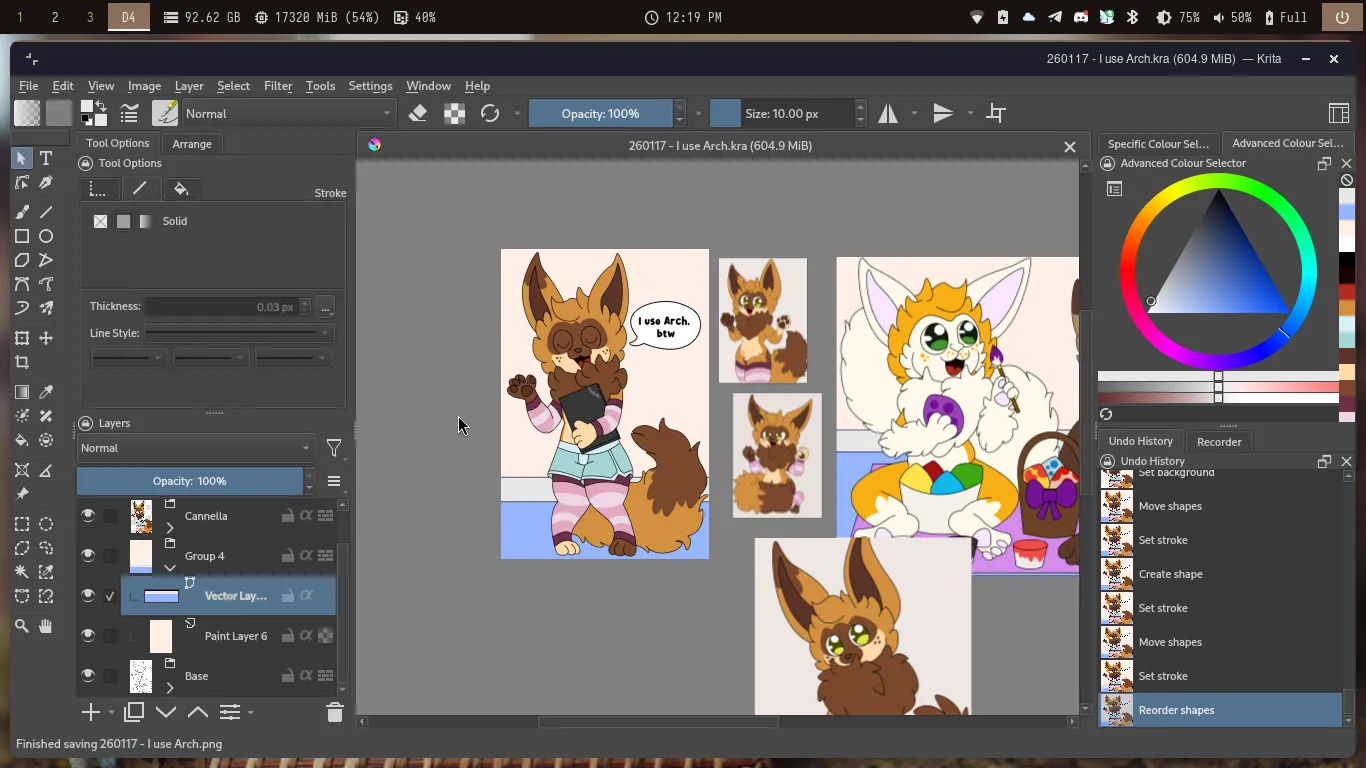Expand the Base group layer
The image size is (1366, 768).
point(170,688)
